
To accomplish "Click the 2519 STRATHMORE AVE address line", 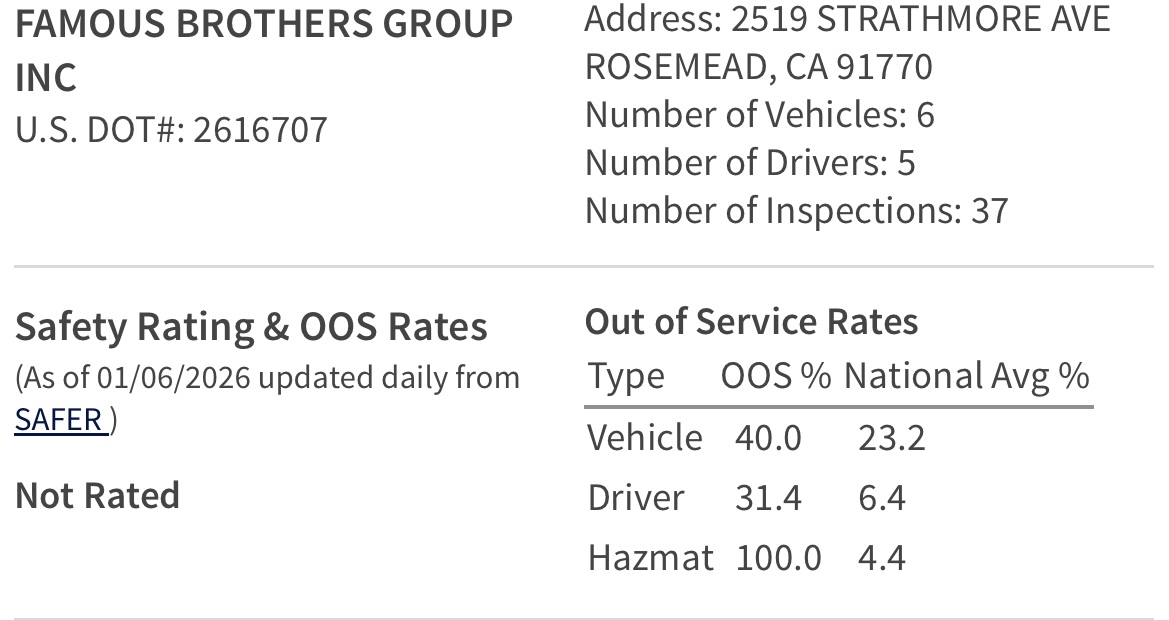I will coord(847,19).
